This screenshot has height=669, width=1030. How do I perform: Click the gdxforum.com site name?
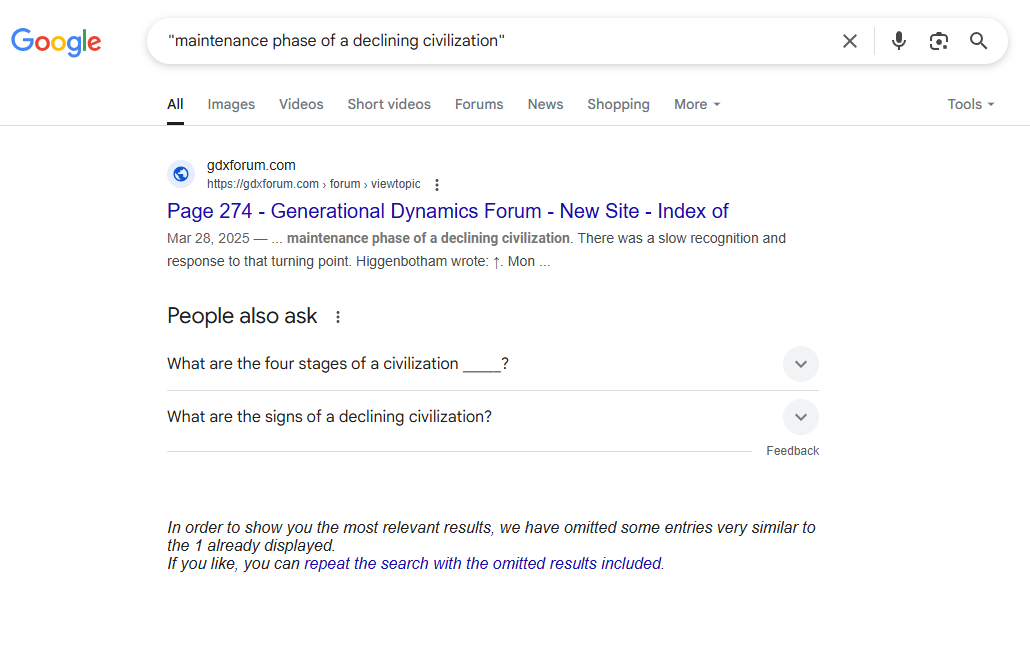tap(251, 165)
